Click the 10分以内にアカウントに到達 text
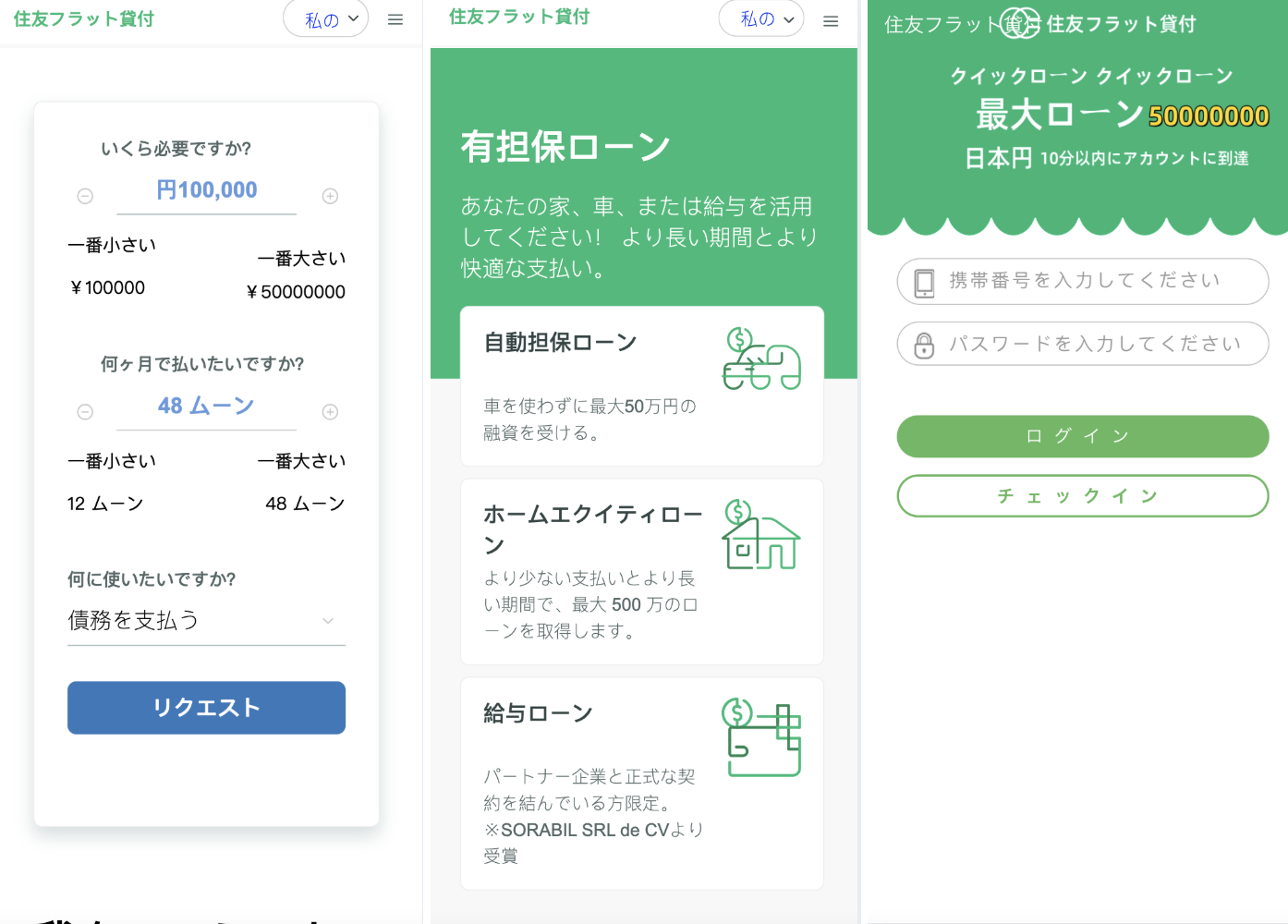The height and width of the screenshot is (924, 1288). (1145, 159)
